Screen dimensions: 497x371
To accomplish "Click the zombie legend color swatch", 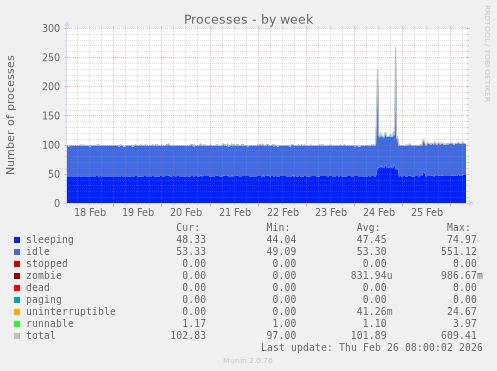I will (x=17, y=276).
